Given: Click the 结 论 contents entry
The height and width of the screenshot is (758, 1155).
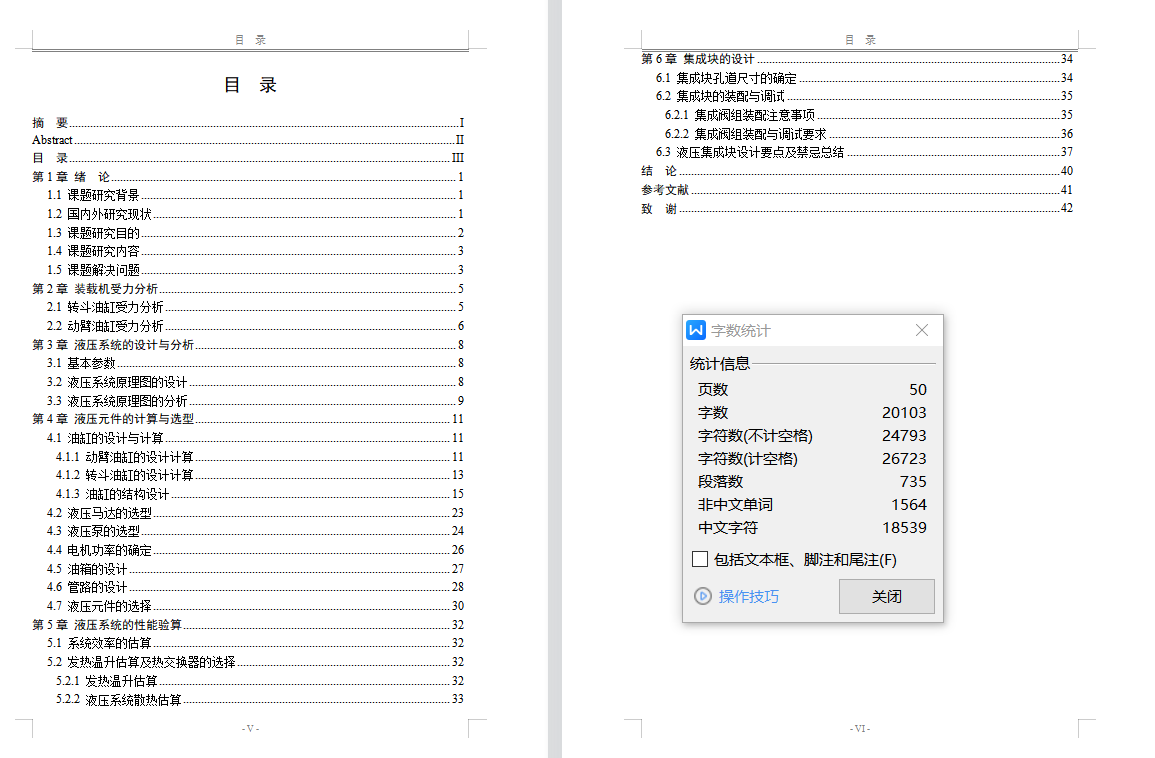Looking at the screenshot, I should pos(857,171).
